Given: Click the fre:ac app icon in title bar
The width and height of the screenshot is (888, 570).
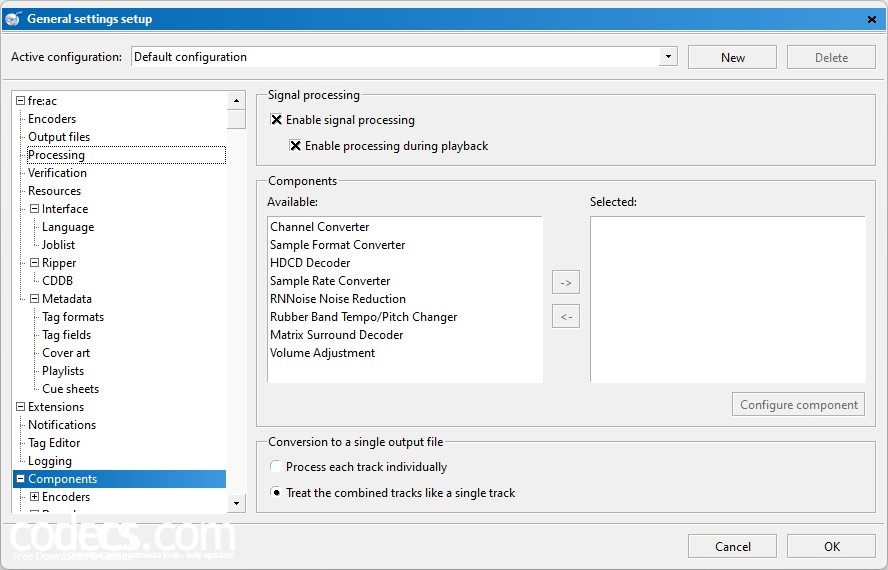Looking at the screenshot, I should coord(12,19).
